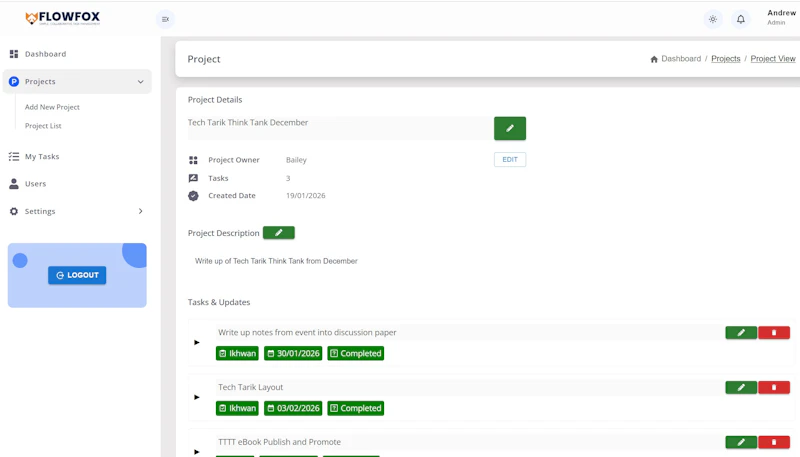
Task: Open Dashboard in the sidebar
Action: pos(45,54)
